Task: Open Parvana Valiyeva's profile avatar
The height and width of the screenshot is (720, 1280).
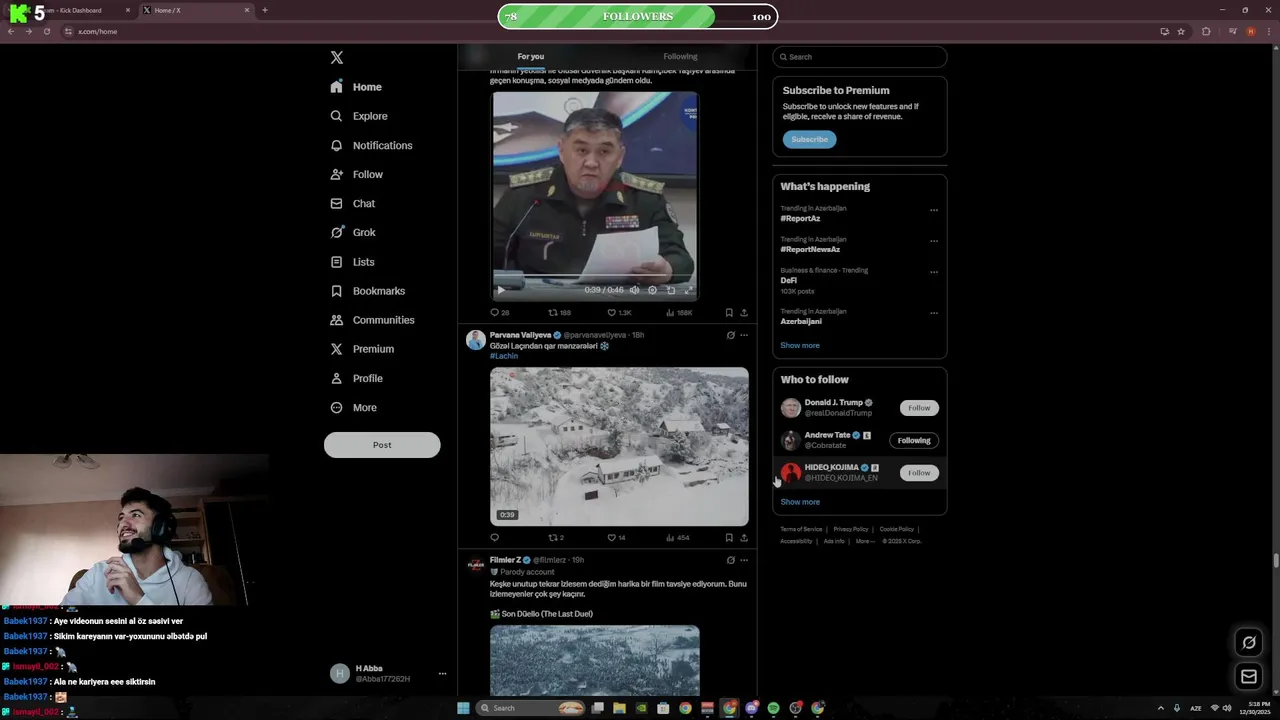Action: [x=476, y=340]
